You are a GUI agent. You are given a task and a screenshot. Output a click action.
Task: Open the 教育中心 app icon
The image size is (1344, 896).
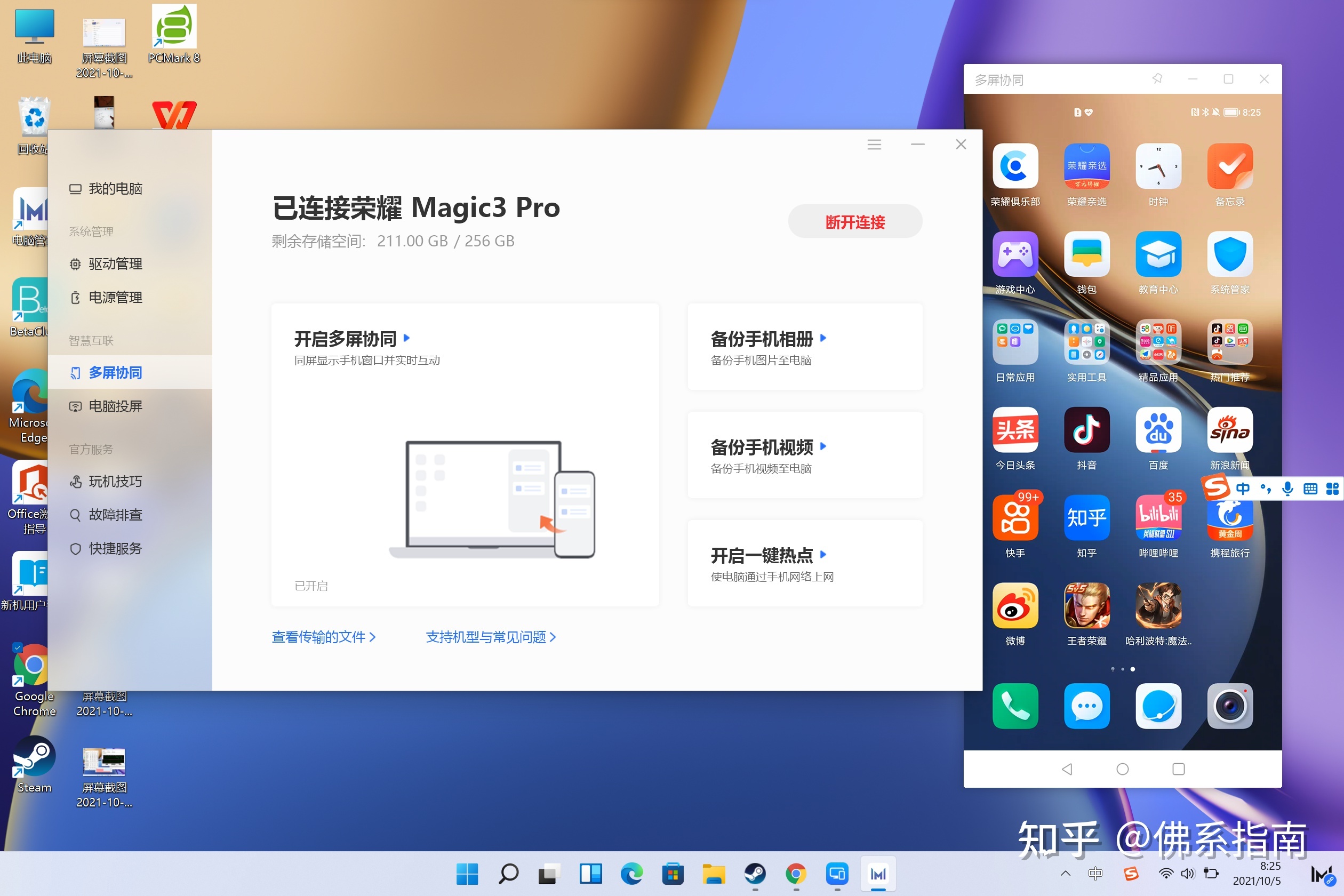point(1158,254)
